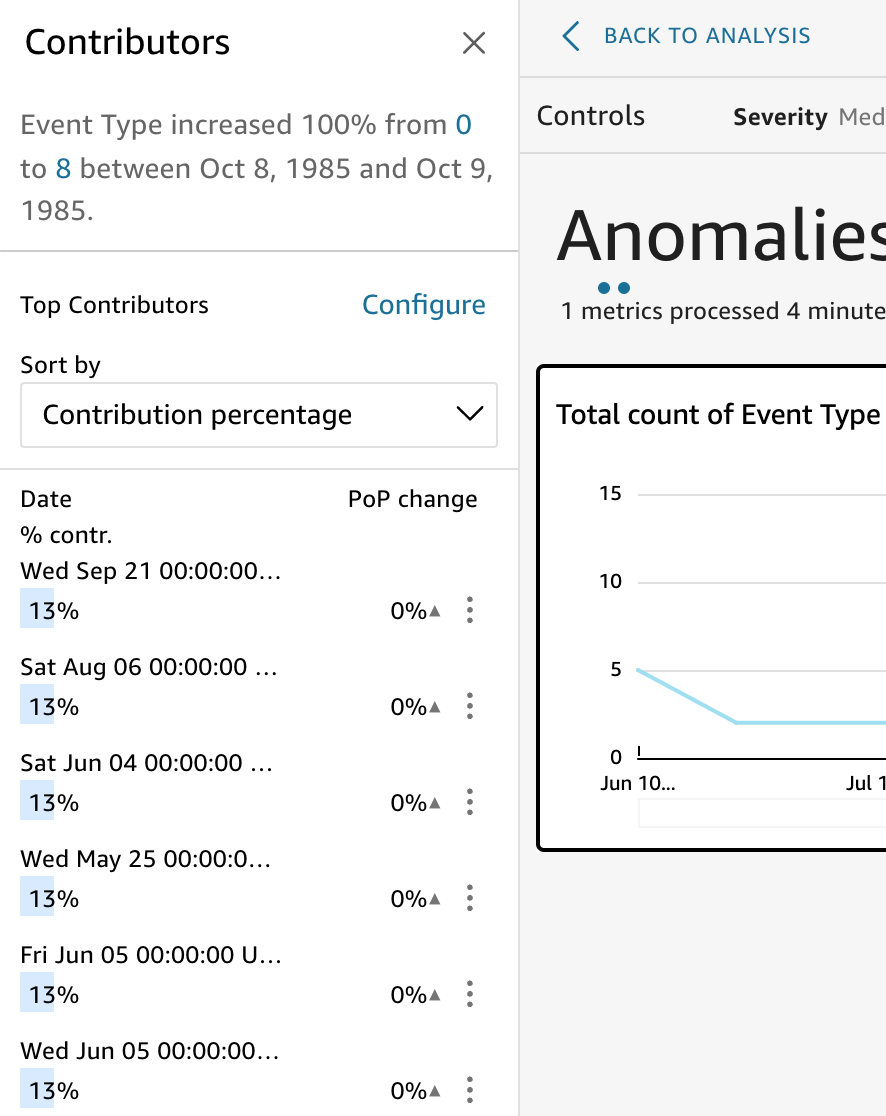Click the Total count of Event Type chart title

click(x=718, y=415)
